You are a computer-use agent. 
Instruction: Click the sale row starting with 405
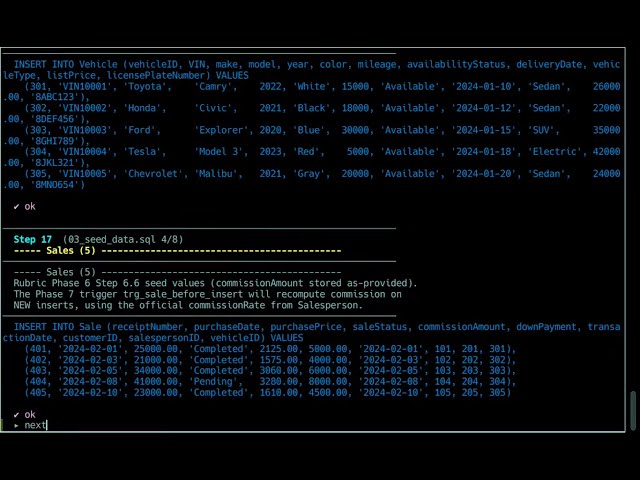click(268, 393)
